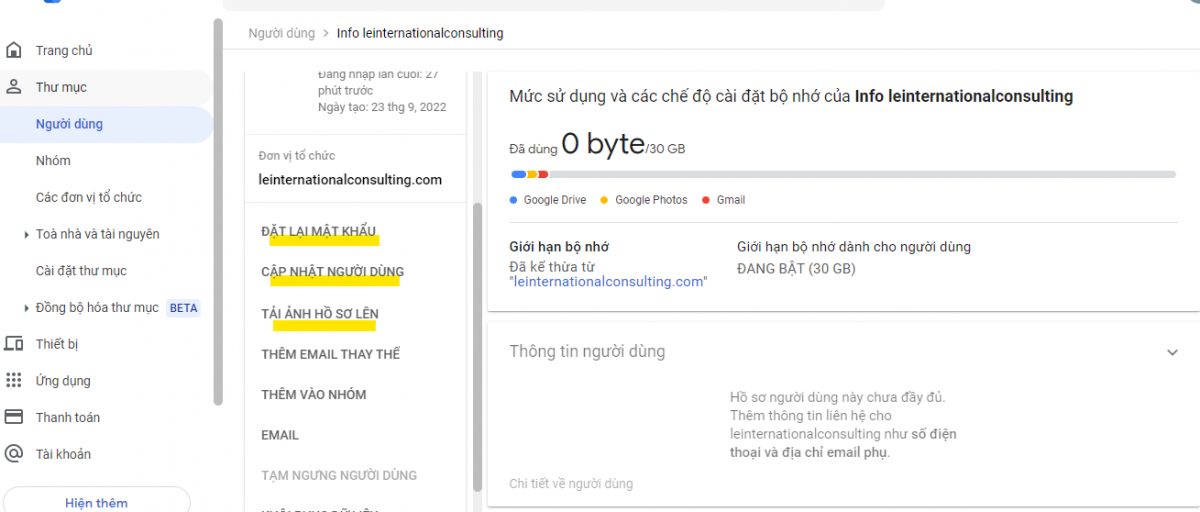Open Nhóm in the sidebar

pyautogui.click(x=53, y=161)
